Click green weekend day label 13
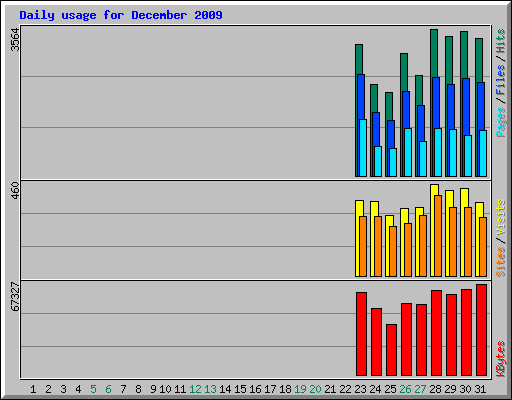This screenshot has height=400, width=512. pyautogui.click(x=210, y=389)
